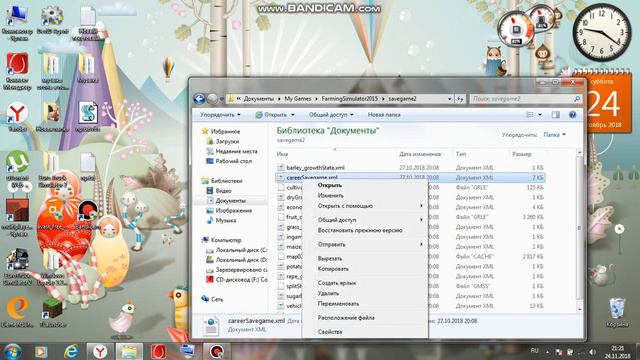Select the Computer desktop icon
The width and height of the screenshot is (640, 360).
tap(17, 22)
